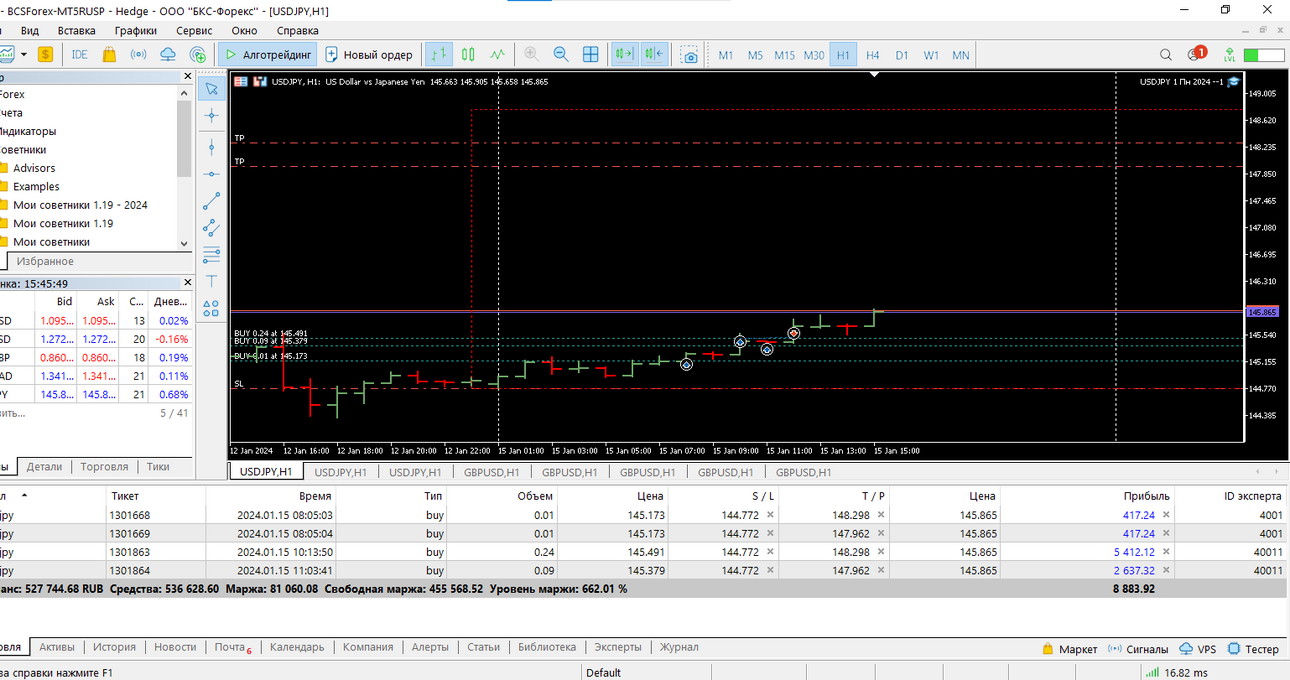
Task: Open the IDE MetaEditor button
Action: coord(80,54)
